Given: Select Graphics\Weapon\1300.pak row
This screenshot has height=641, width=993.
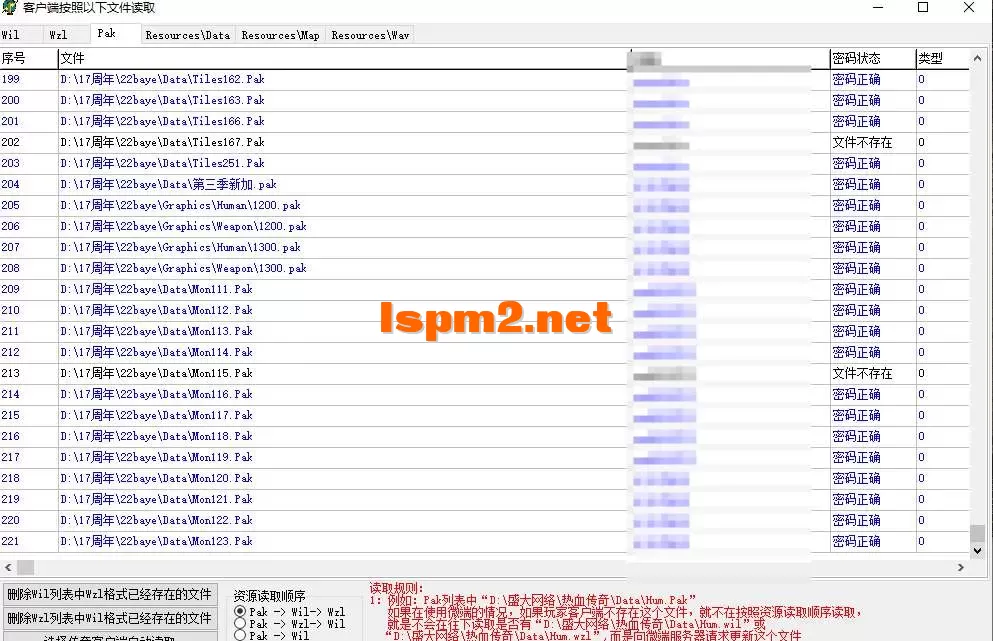Looking at the screenshot, I should (184, 268).
